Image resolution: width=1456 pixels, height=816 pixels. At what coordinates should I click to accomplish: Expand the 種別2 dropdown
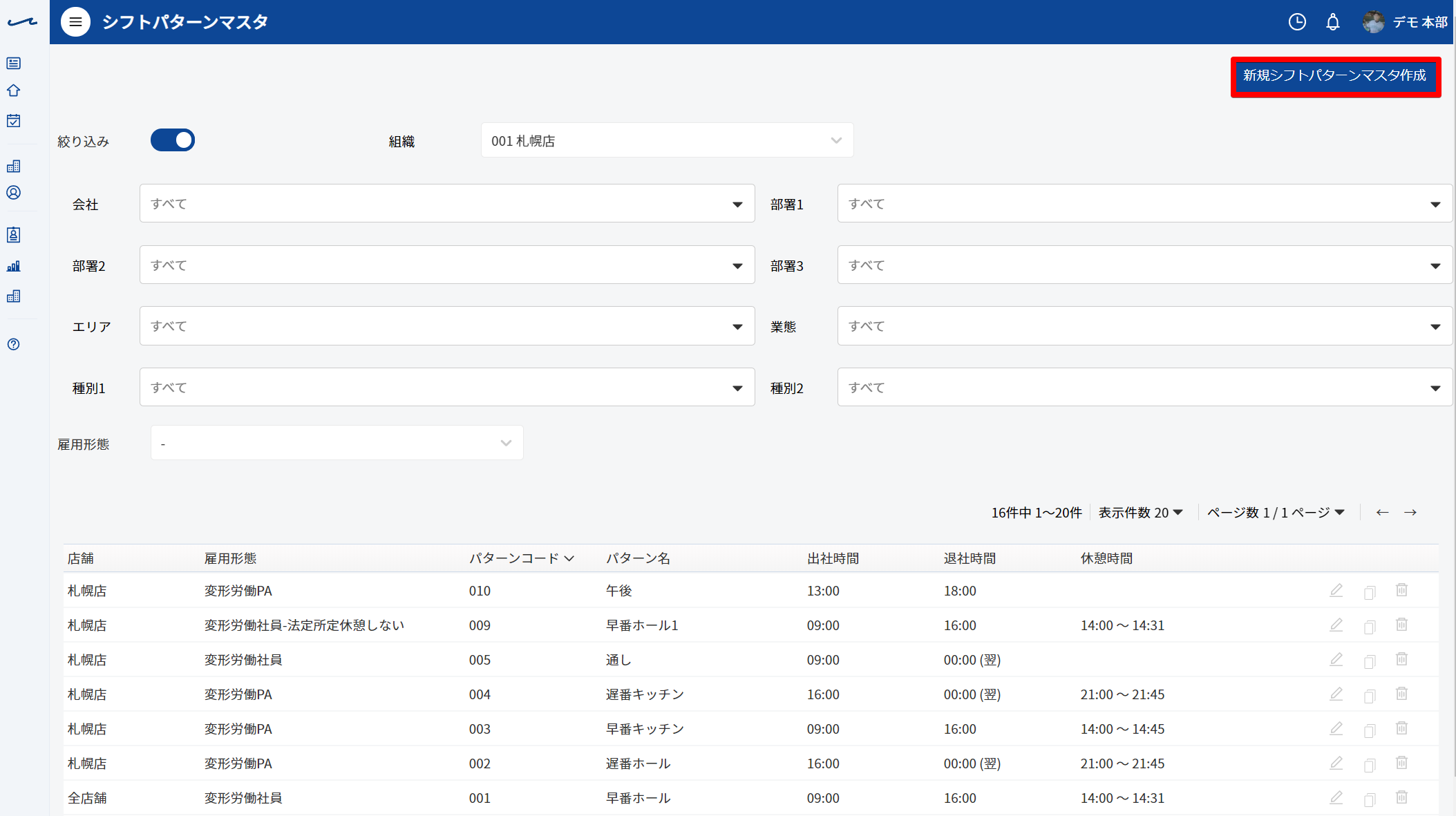1144,388
